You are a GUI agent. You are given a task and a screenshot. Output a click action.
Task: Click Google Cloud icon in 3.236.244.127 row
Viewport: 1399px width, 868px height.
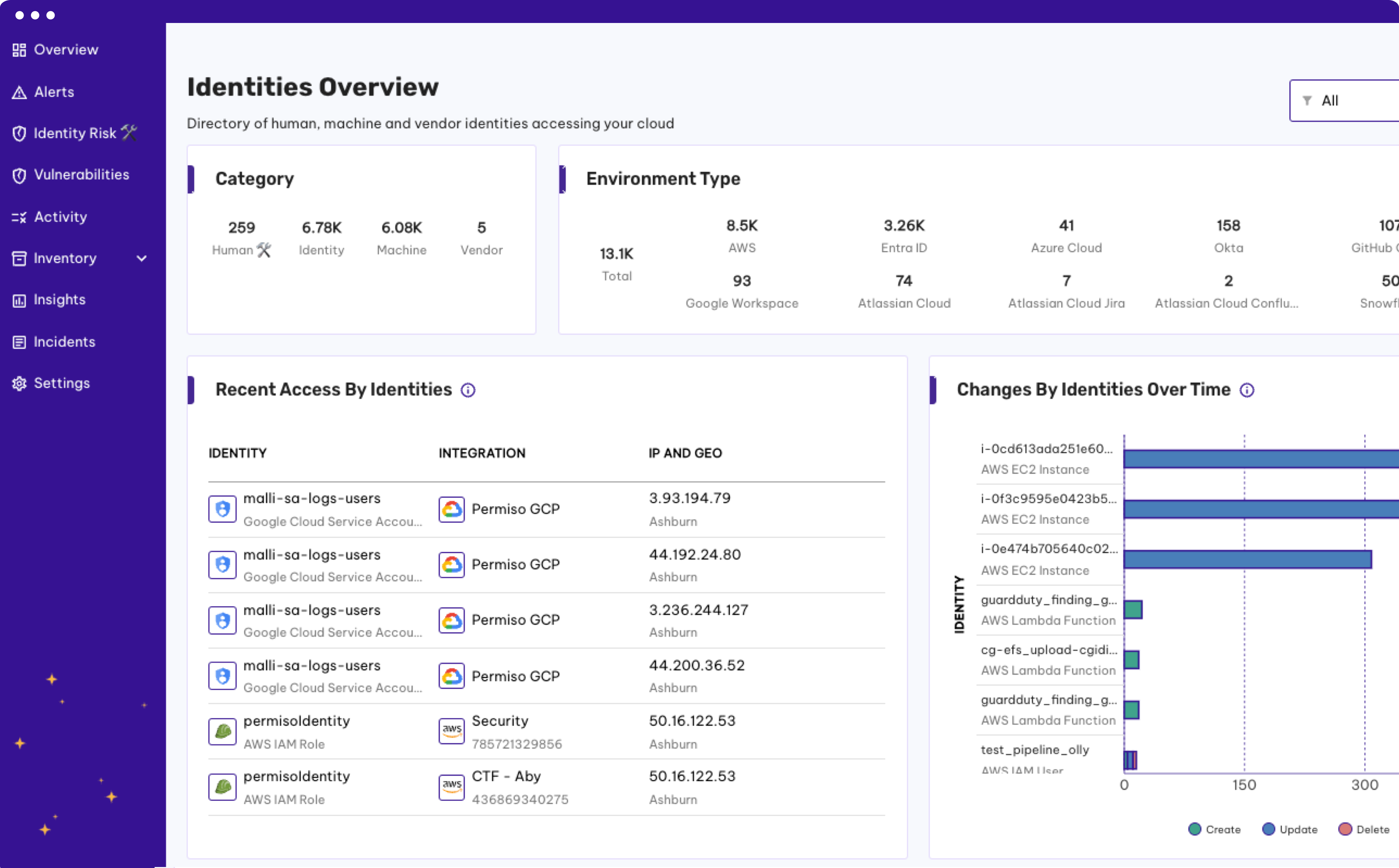[452, 620]
